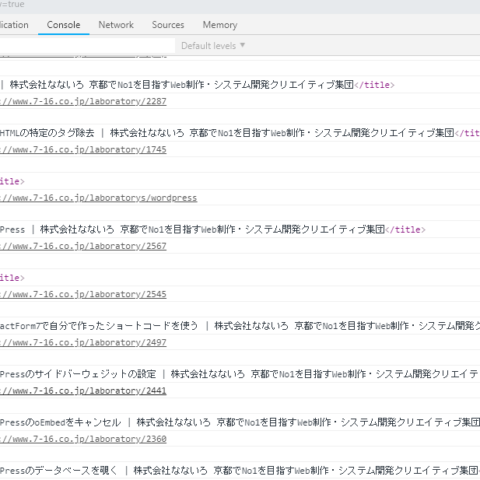Image resolution: width=480 pixels, height=480 pixels.
Task: Open link ending in laboratory/2287
Action: 83,101
